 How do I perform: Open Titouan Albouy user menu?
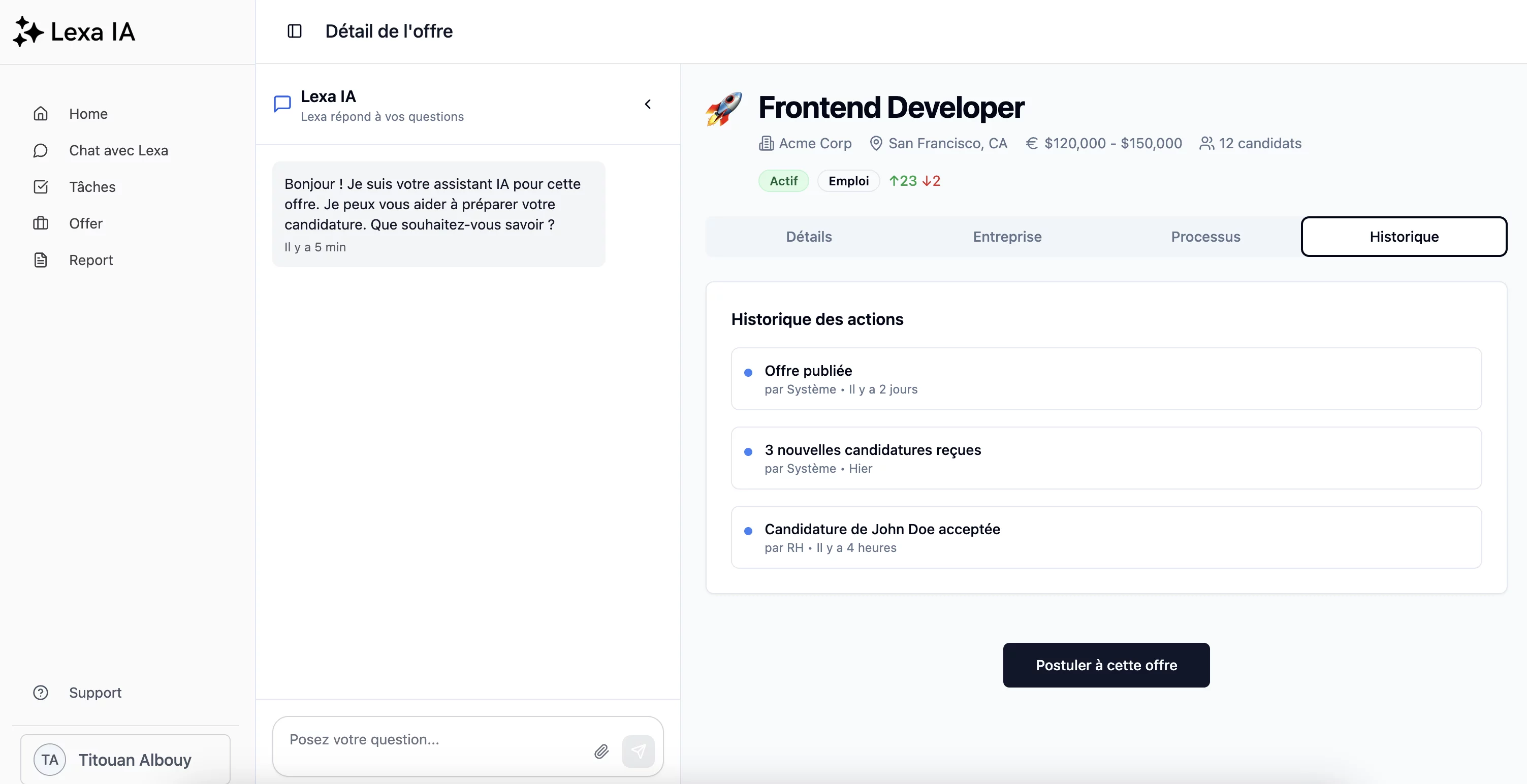click(125, 760)
